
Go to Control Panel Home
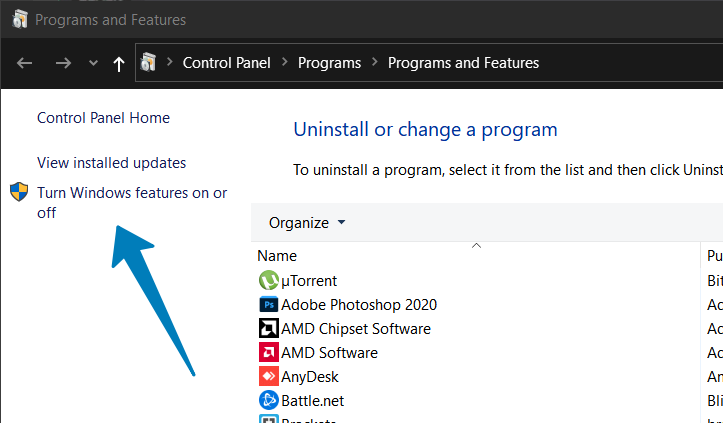point(103,118)
